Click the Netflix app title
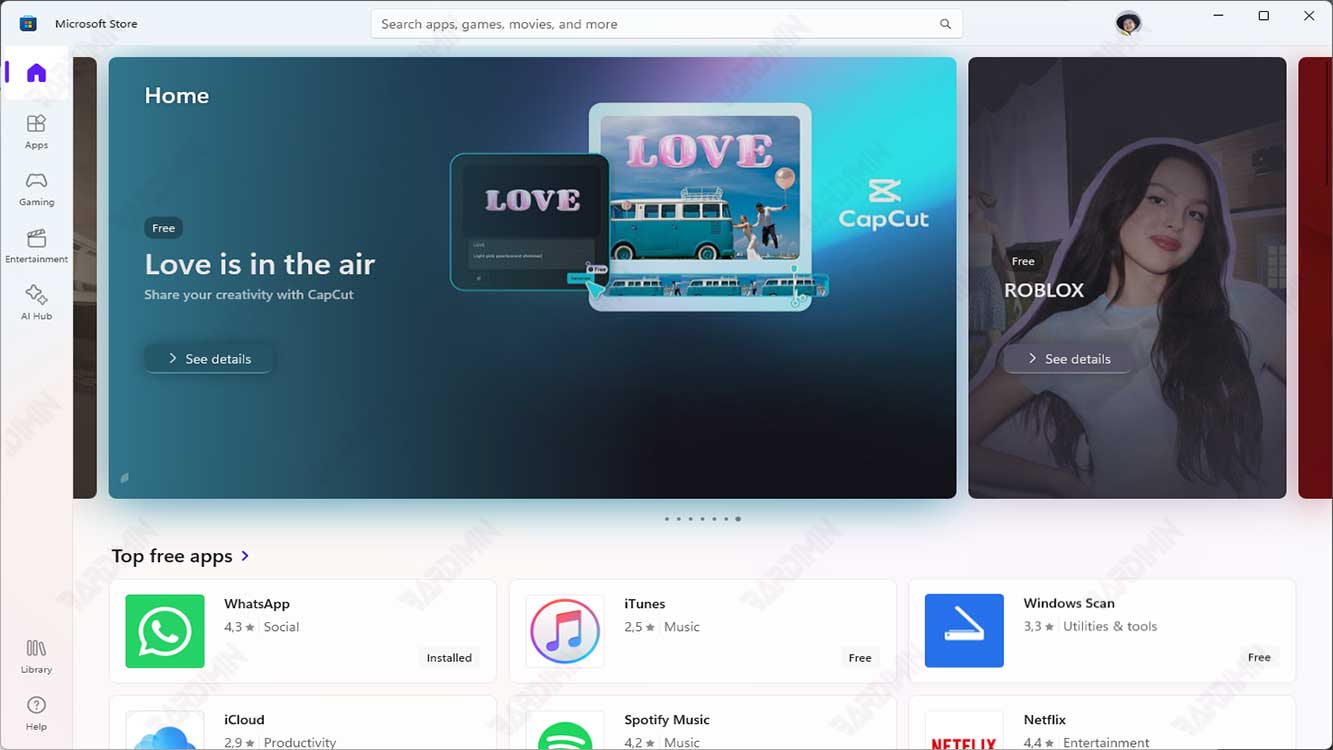The image size is (1333, 750). 1044,720
